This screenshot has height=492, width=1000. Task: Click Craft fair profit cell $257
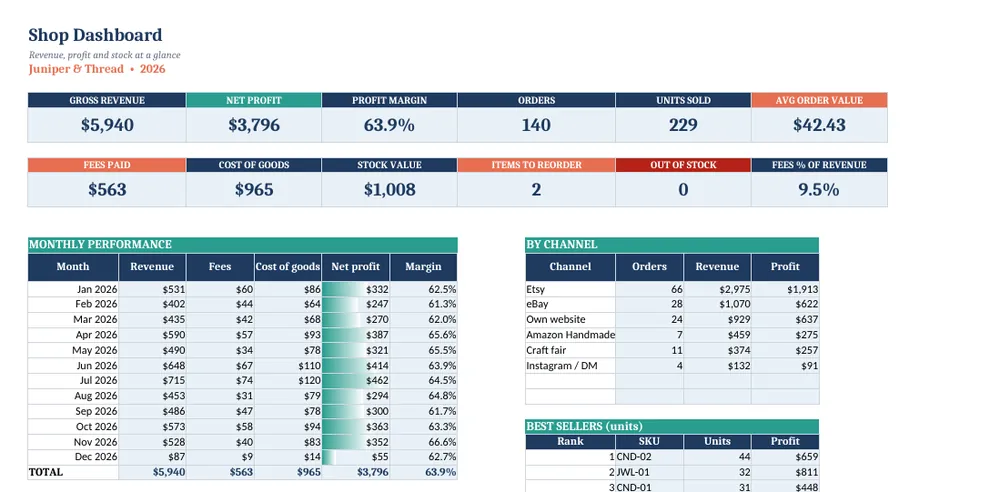tap(785, 350)
